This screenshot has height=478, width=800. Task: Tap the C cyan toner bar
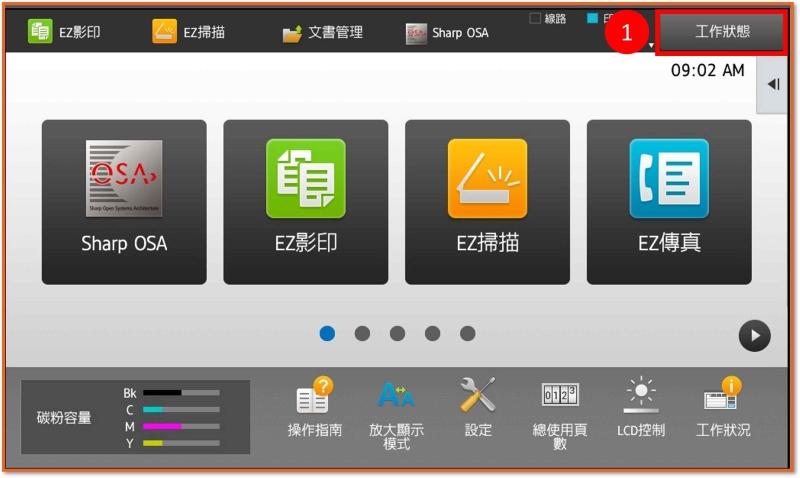(181, 410)
